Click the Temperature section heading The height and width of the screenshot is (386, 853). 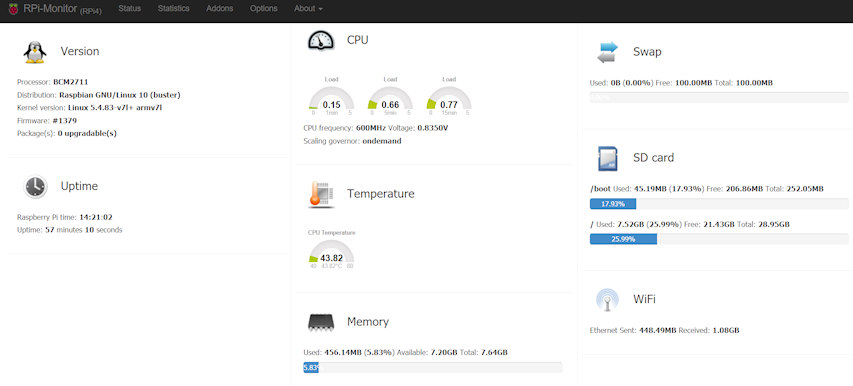coord(381,194)
